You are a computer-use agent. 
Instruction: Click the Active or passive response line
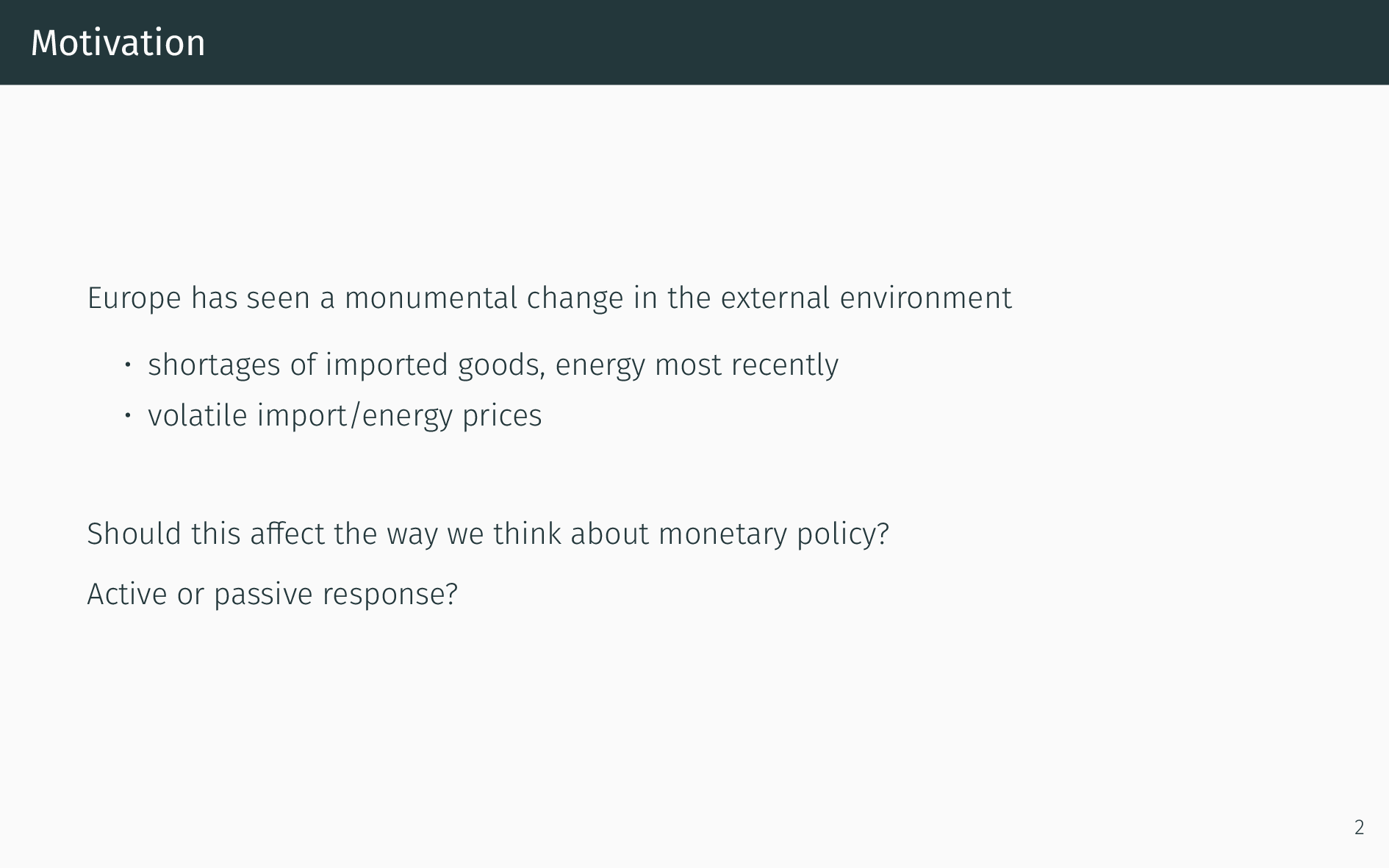click(x=273, y=594)
